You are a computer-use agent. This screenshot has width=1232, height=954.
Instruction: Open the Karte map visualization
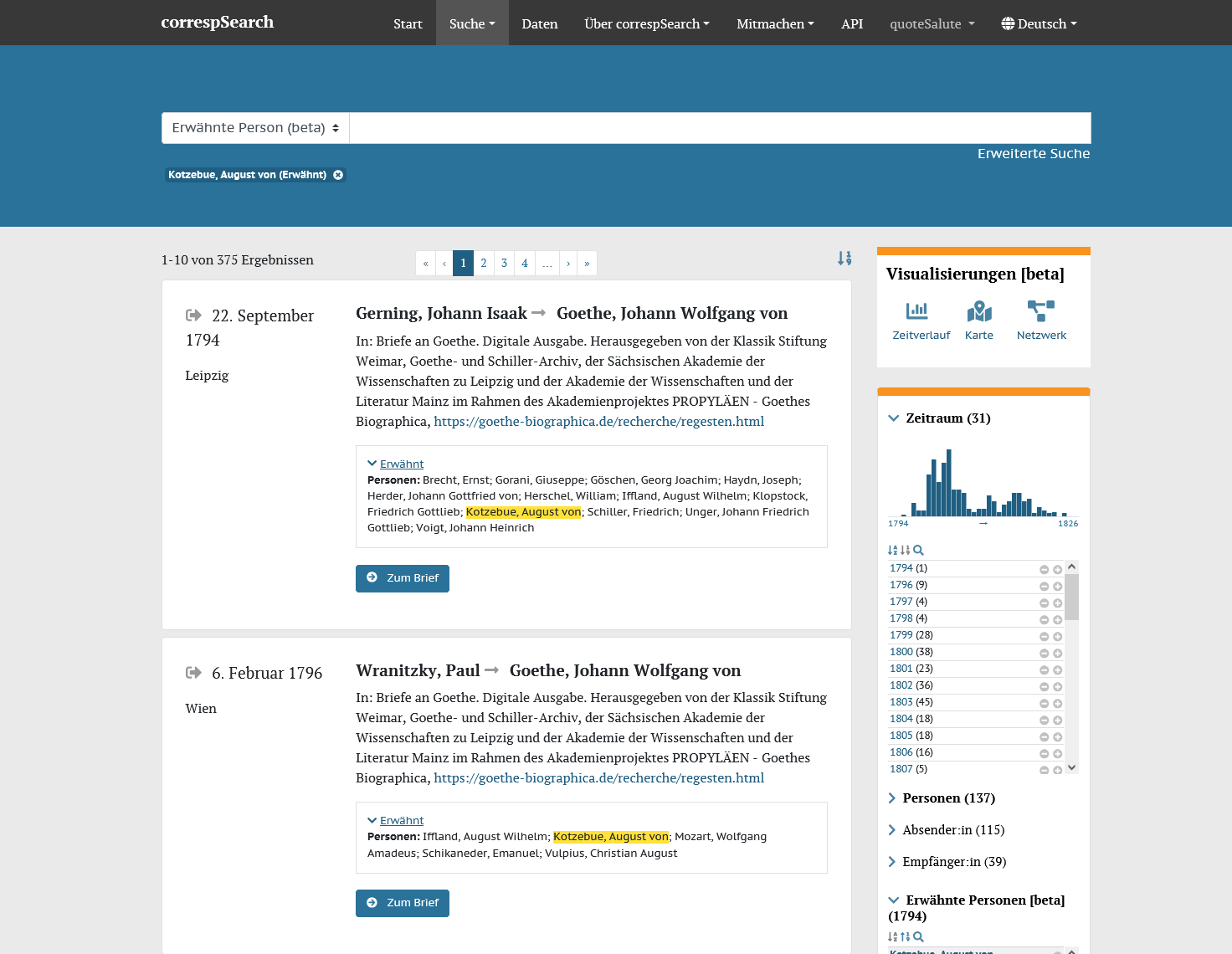tap(979, 321)
